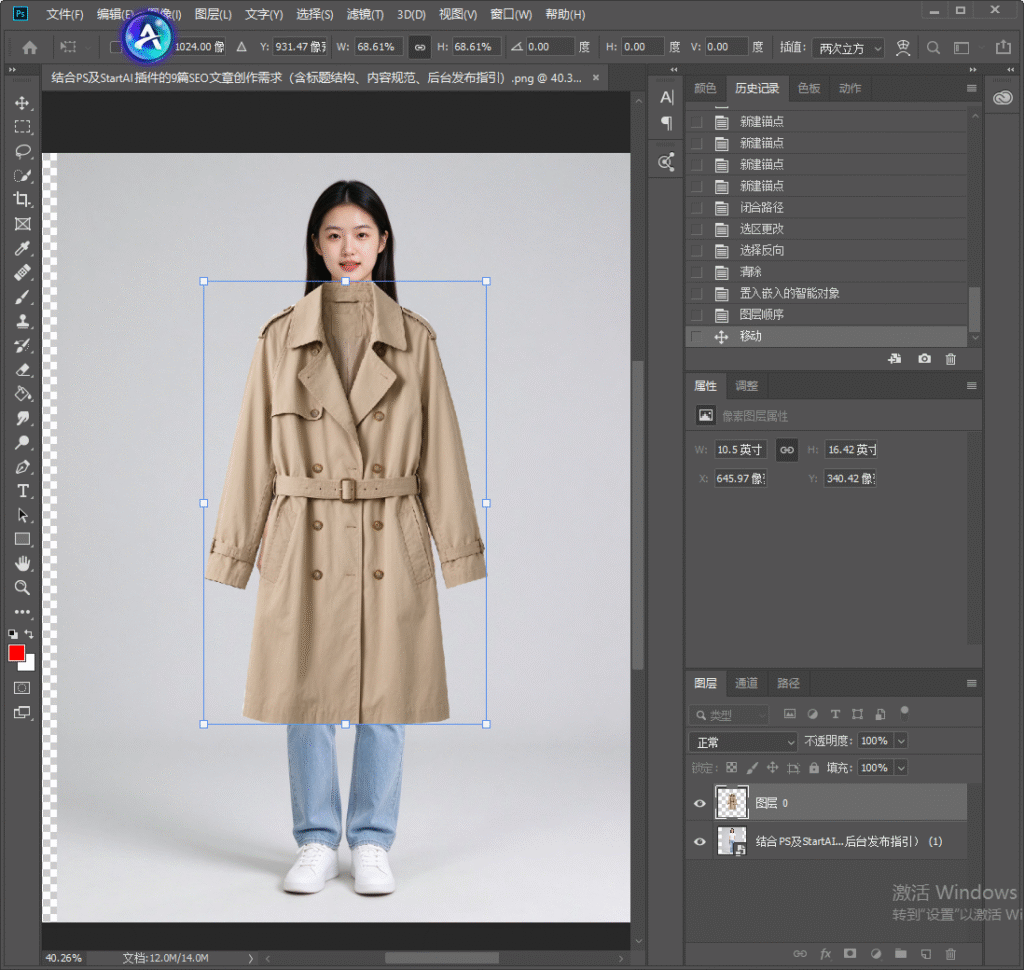This screenshot has width=1024, height=970.
Task: Select the Crop tool
Action: click(22, 199)
